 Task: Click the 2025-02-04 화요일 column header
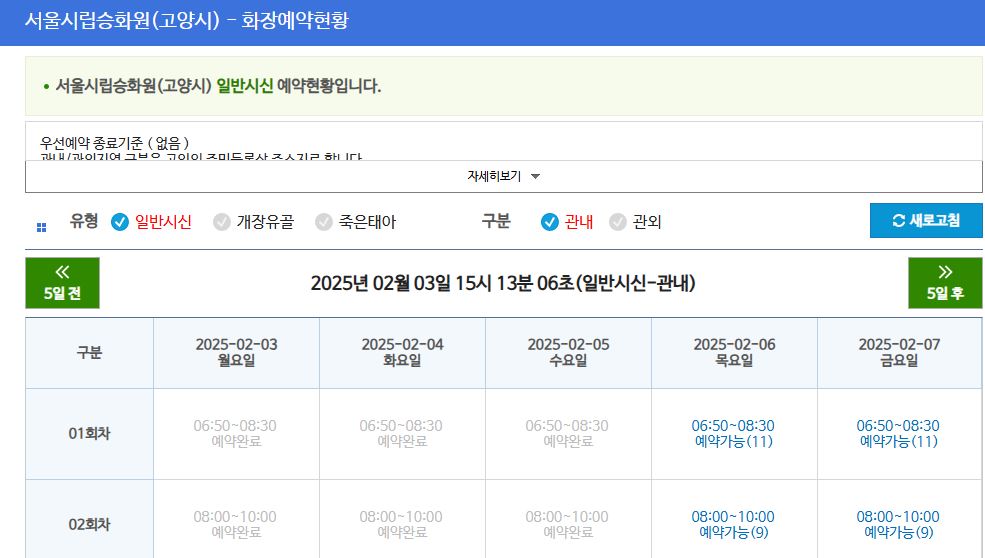click(x=402, y=353)
